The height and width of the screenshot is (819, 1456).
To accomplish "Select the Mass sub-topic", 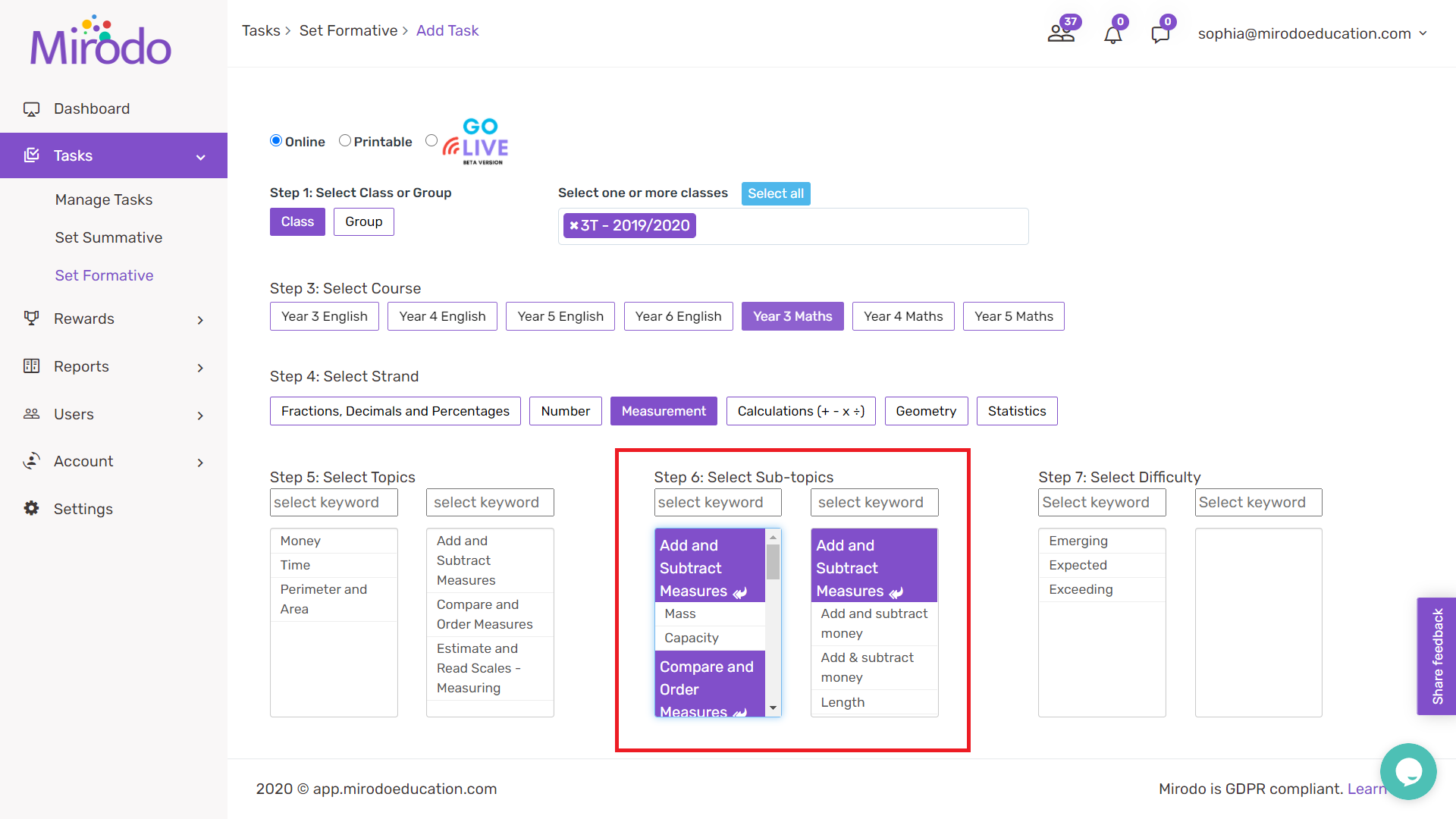I will click(710, 613).
